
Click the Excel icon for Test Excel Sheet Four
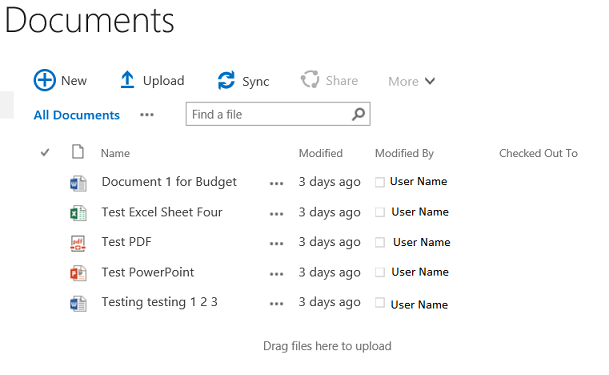(78, 213)
